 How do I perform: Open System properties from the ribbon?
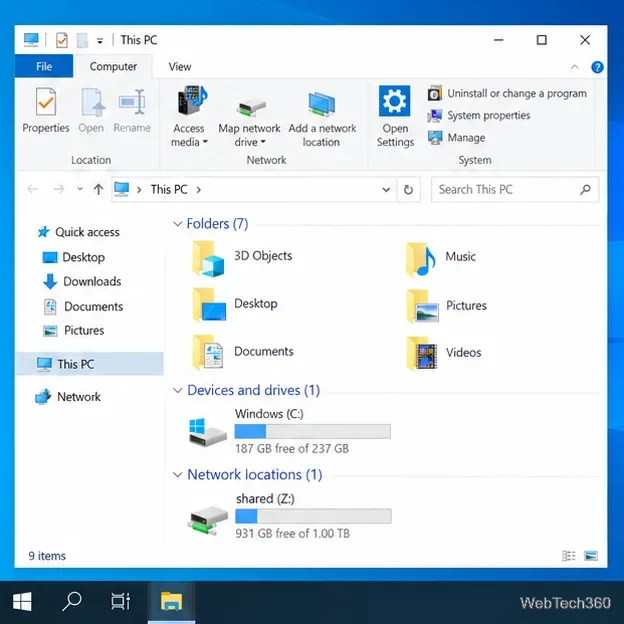tap(479, 115)
